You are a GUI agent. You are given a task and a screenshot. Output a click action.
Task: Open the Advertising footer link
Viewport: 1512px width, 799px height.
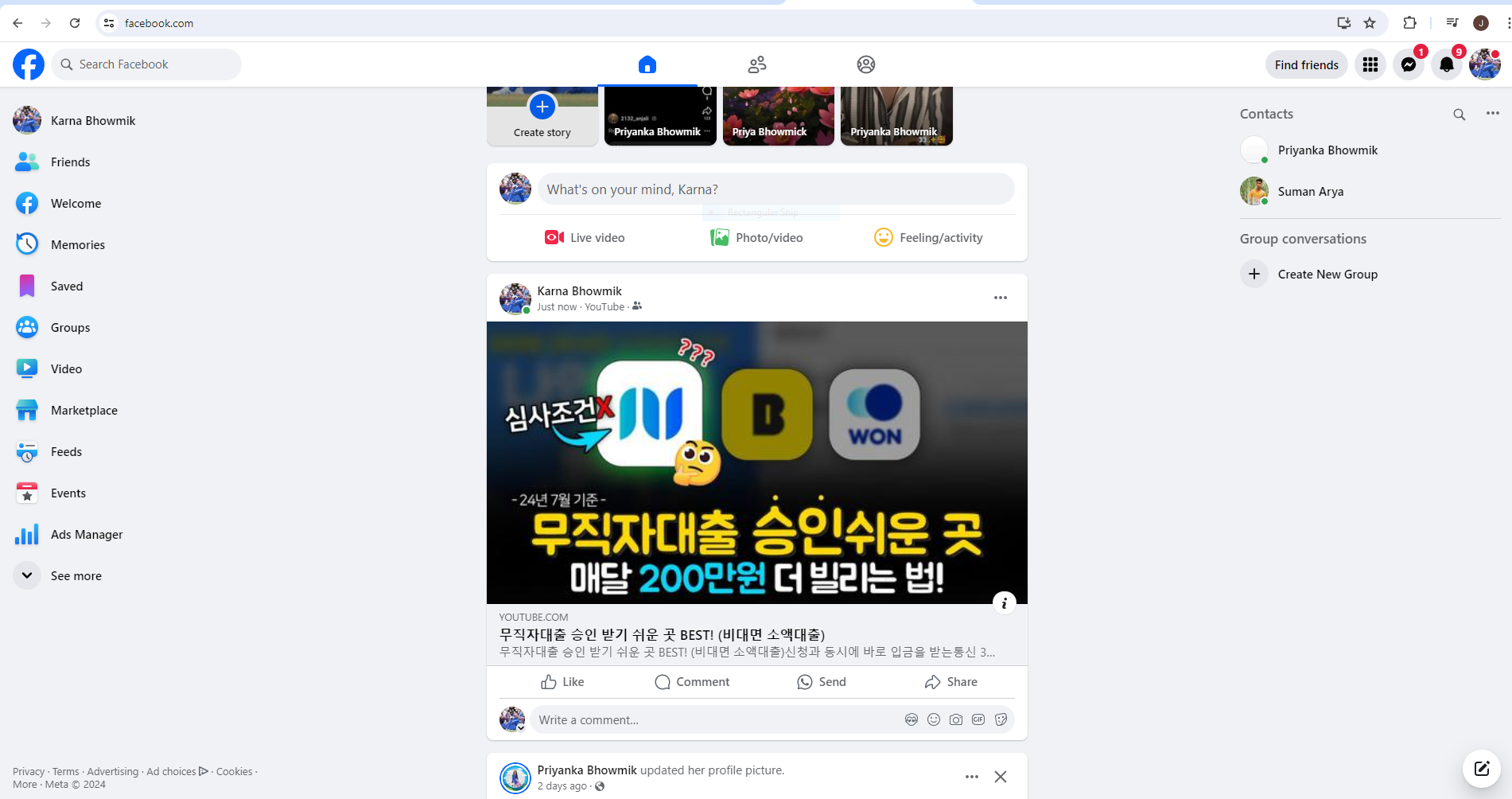(112, 771)
